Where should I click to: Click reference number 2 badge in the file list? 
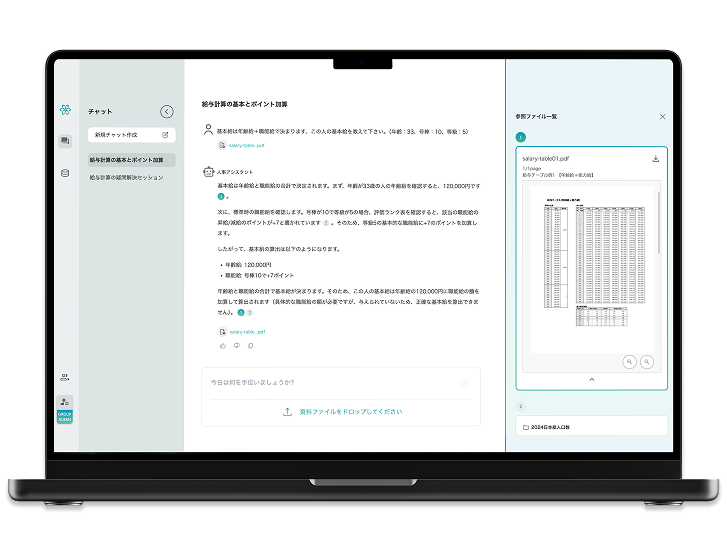(521, 407)
